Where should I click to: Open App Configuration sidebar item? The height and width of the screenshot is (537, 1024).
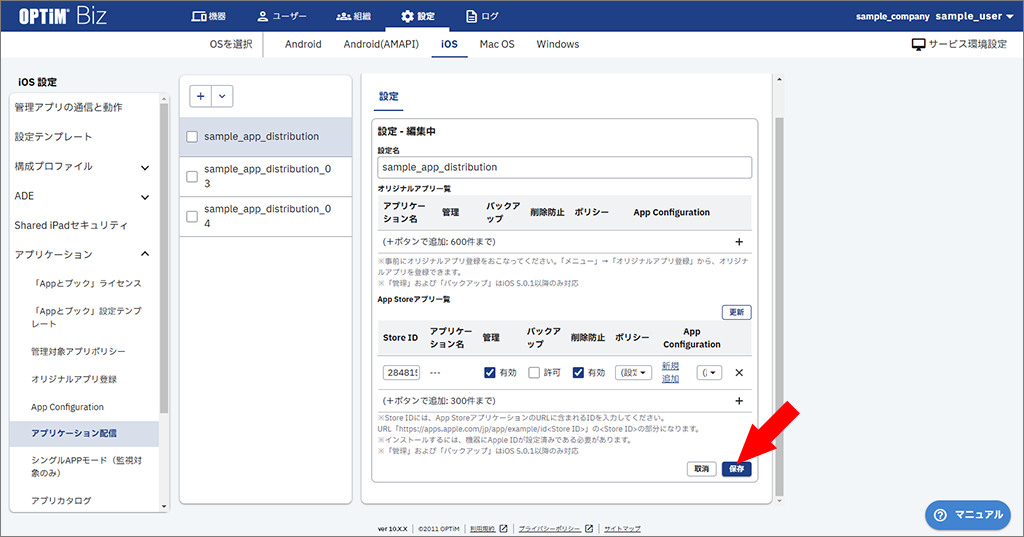(67, 407)
